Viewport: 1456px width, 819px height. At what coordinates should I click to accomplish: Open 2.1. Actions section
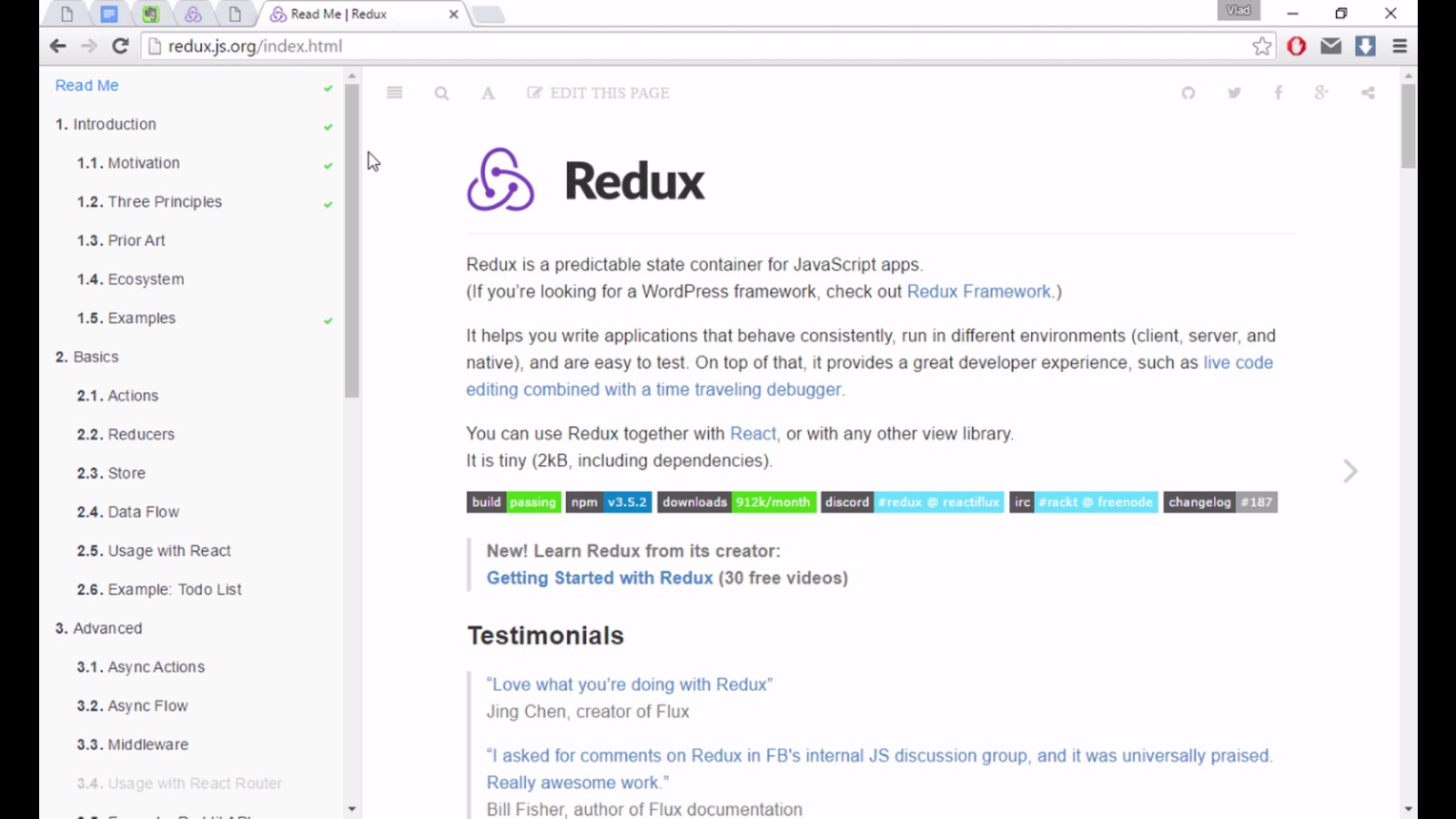(117, 396)
